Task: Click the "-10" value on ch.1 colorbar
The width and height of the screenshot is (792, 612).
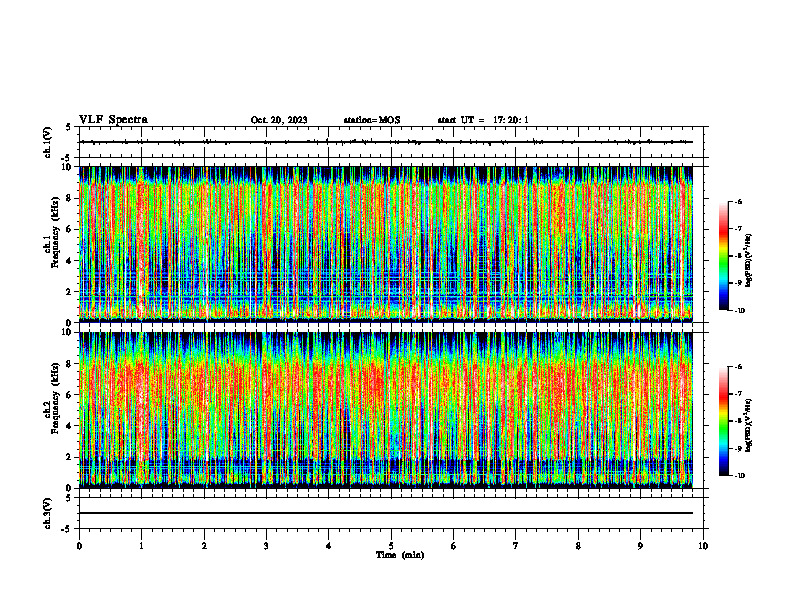Action: pos(739,311)
